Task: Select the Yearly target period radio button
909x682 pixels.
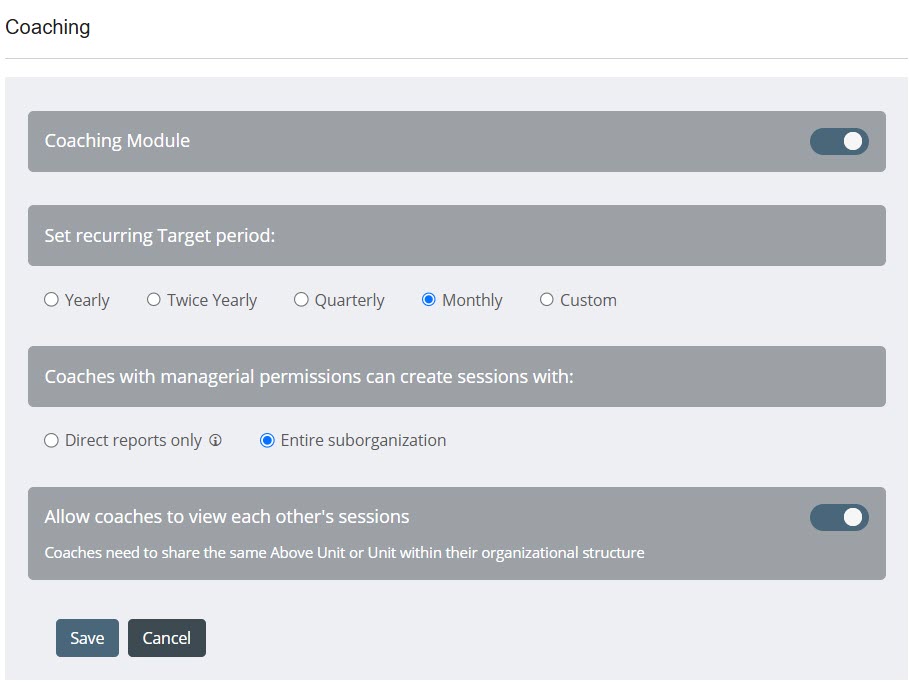Action: (52, 300)
